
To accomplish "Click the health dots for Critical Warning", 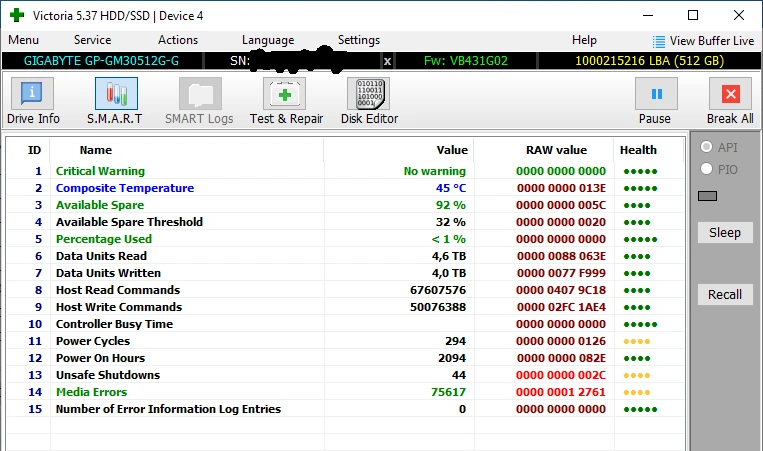I will 640,171.
